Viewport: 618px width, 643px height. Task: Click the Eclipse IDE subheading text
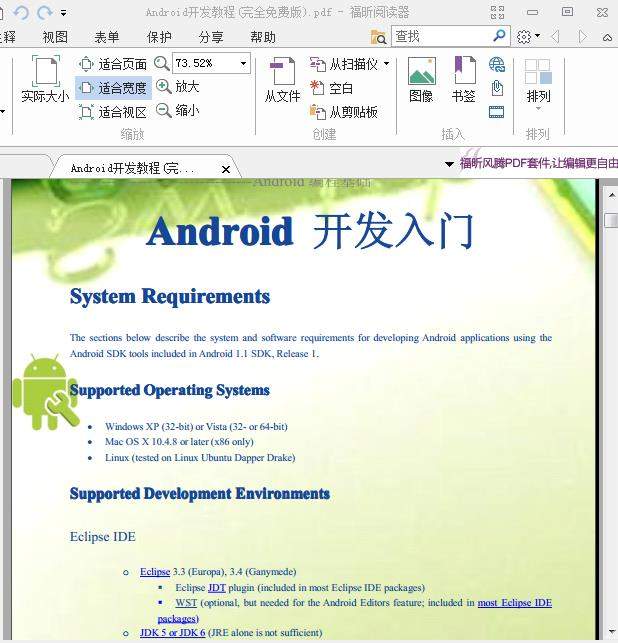(103, 537)
